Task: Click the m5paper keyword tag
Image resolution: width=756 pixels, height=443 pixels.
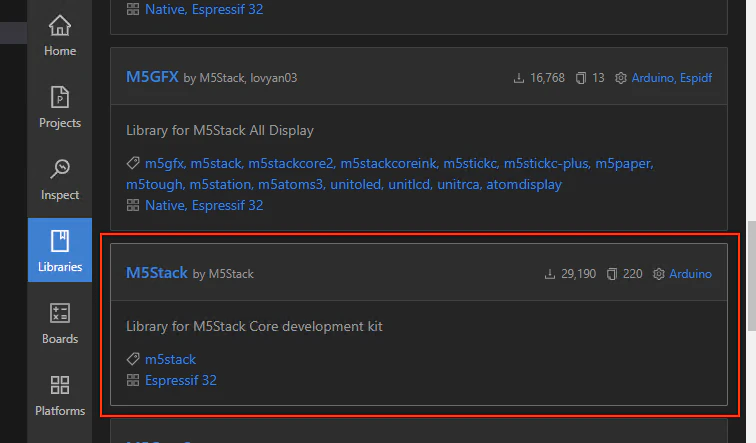Action: pyautogui.click(x=624, y=163)
